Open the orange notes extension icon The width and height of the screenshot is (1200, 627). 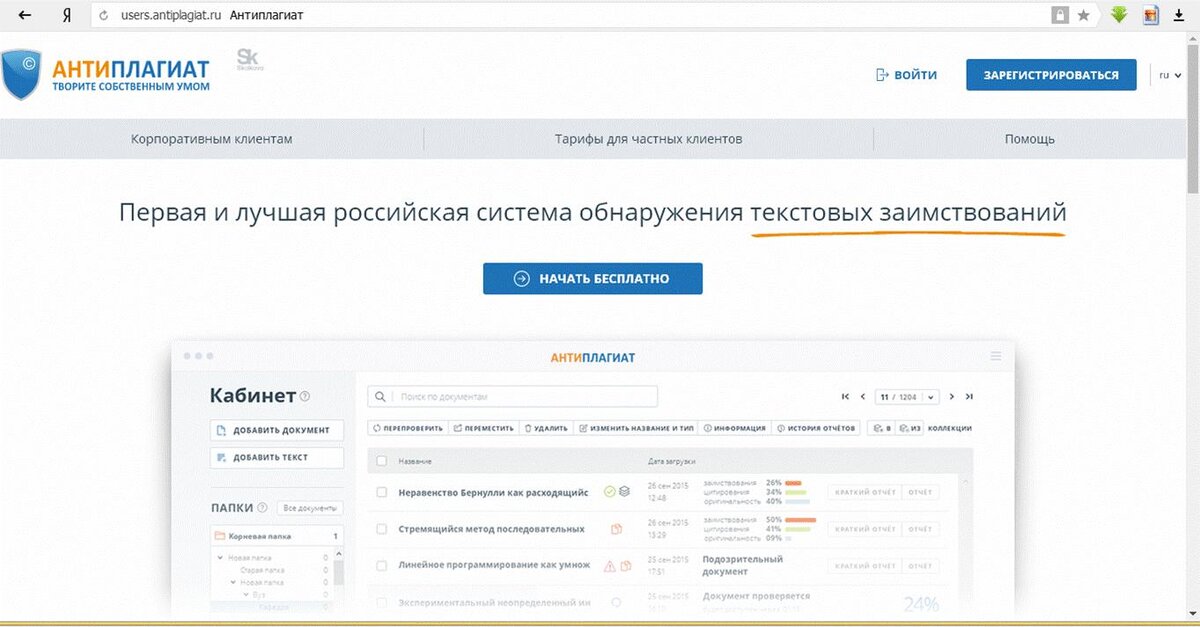pos(1151,15)
